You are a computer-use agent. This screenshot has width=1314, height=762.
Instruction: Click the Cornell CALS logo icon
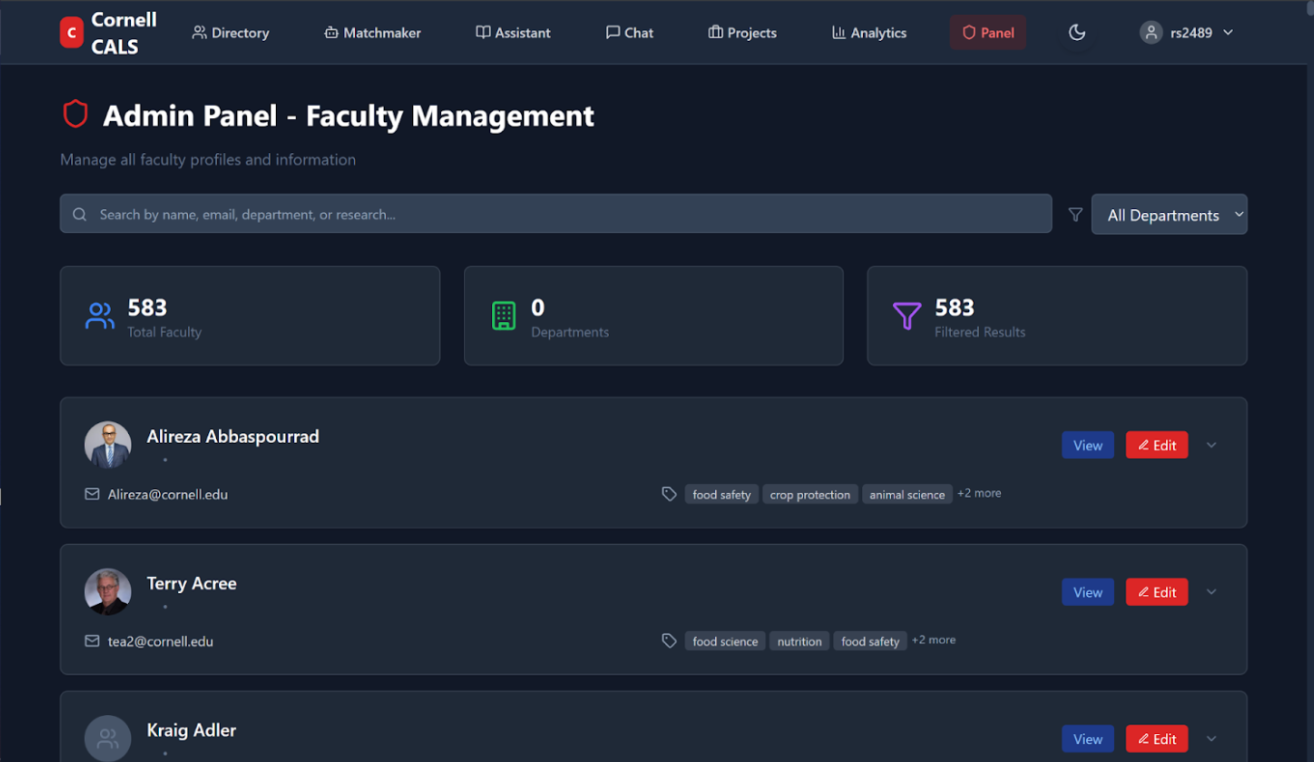[x=71, y=31]
